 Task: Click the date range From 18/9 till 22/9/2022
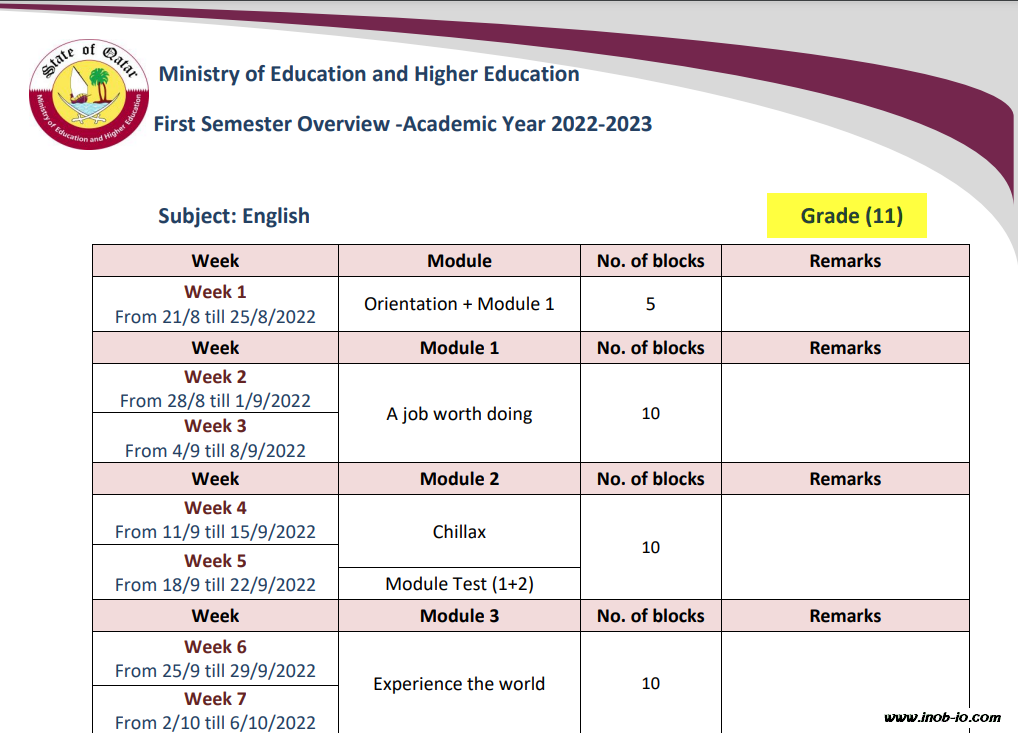tap(215, 585)
